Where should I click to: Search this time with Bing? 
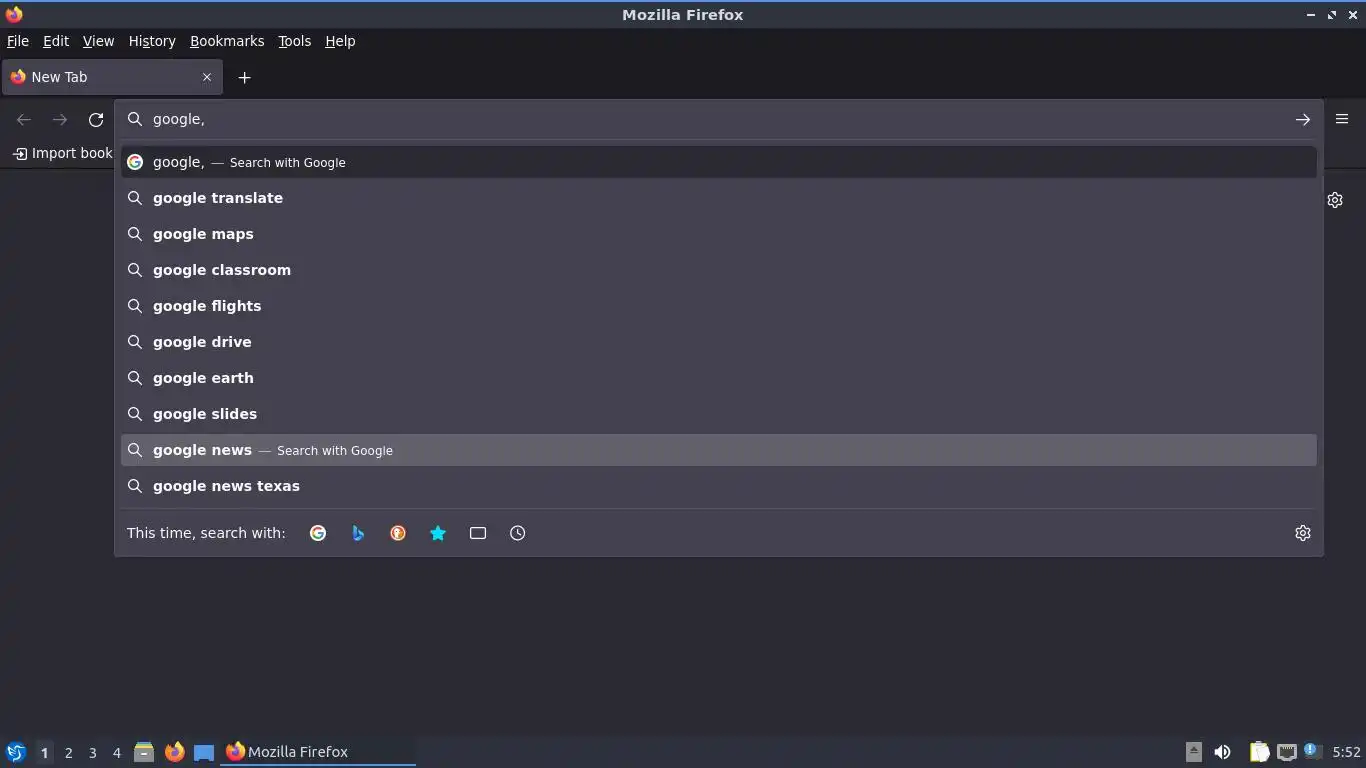pyautogui.click(x=358, y=533)
